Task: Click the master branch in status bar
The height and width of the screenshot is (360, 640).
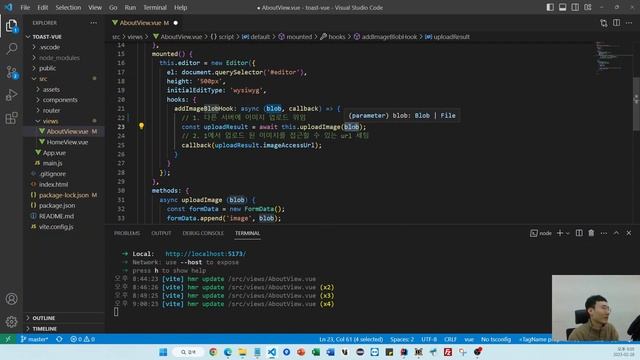Action: 34,339
